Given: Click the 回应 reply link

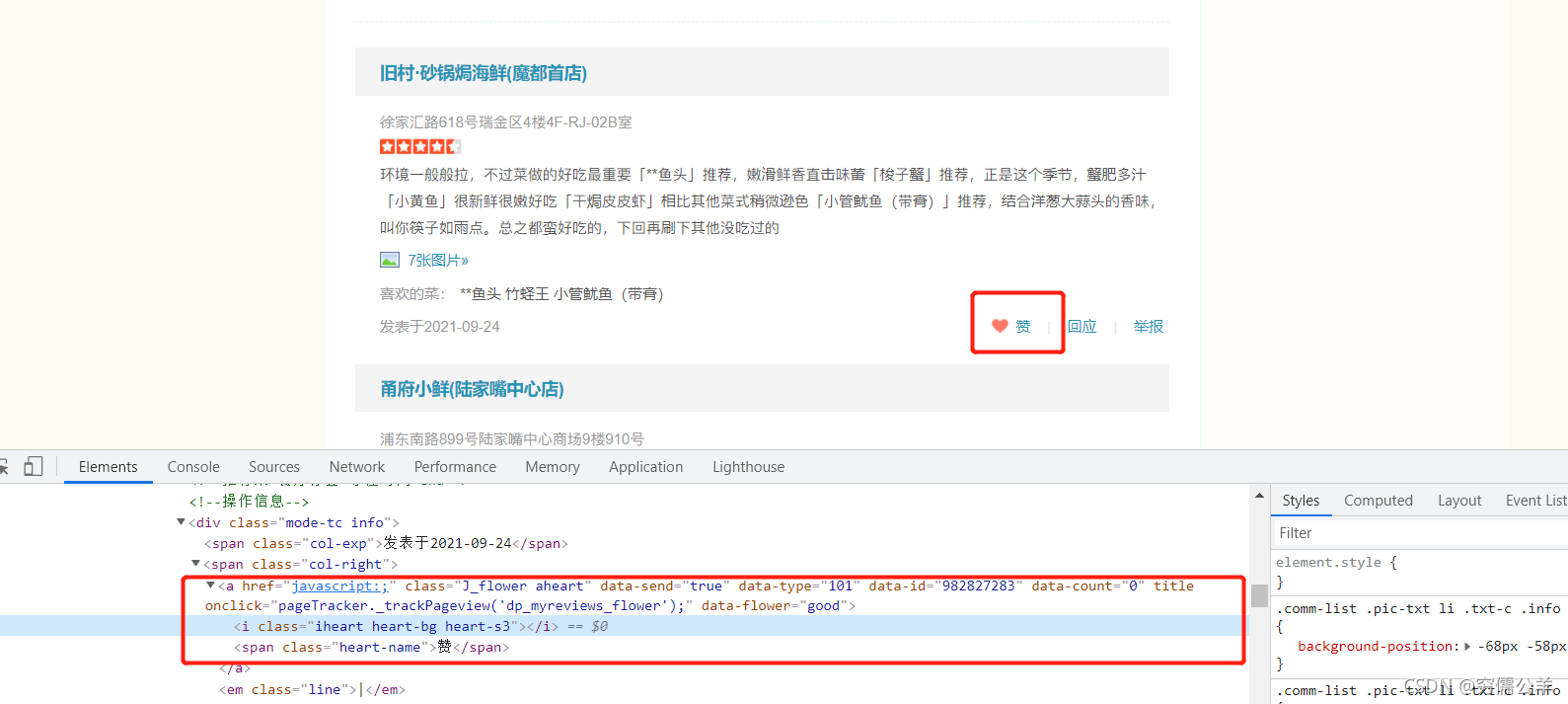Looking at the screenshot, I should point(1082,326).
